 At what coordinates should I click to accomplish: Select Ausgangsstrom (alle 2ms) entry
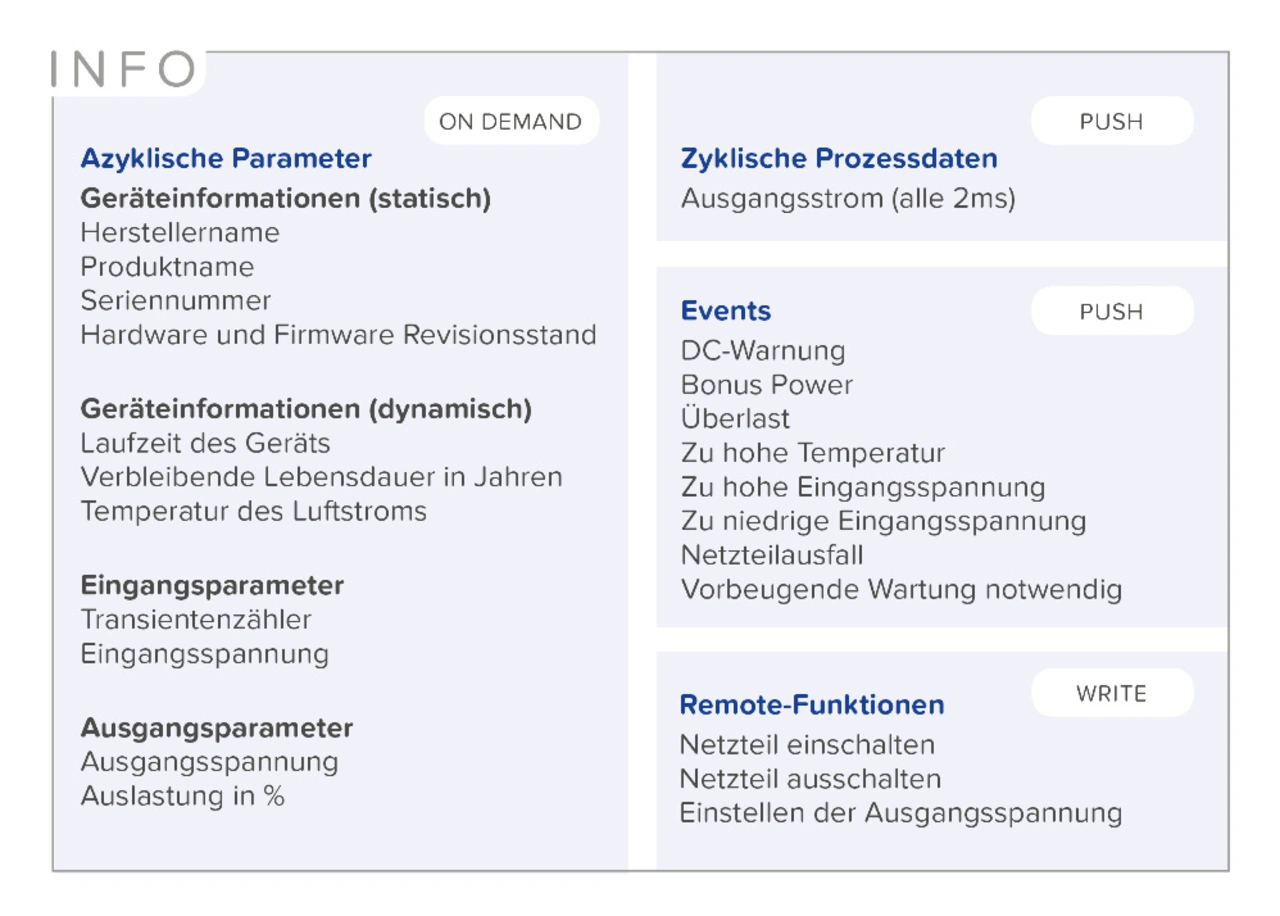tap(848, 199)
